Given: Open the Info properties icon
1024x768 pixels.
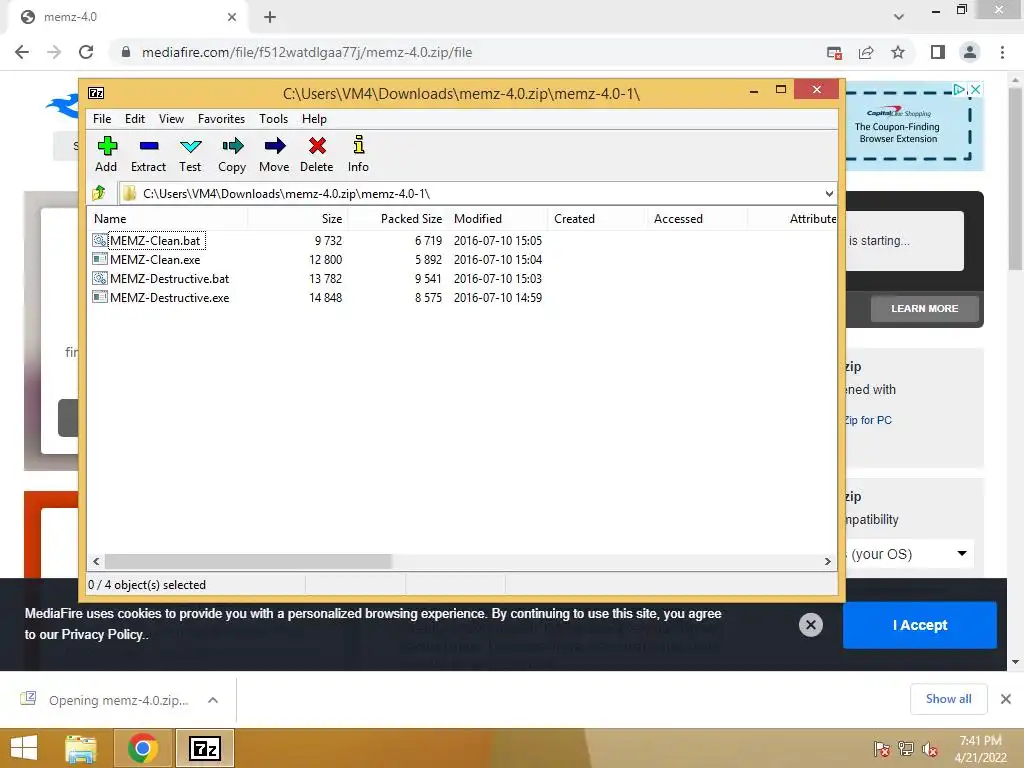Looking at the screenshot, I should (x=359, y=144).
